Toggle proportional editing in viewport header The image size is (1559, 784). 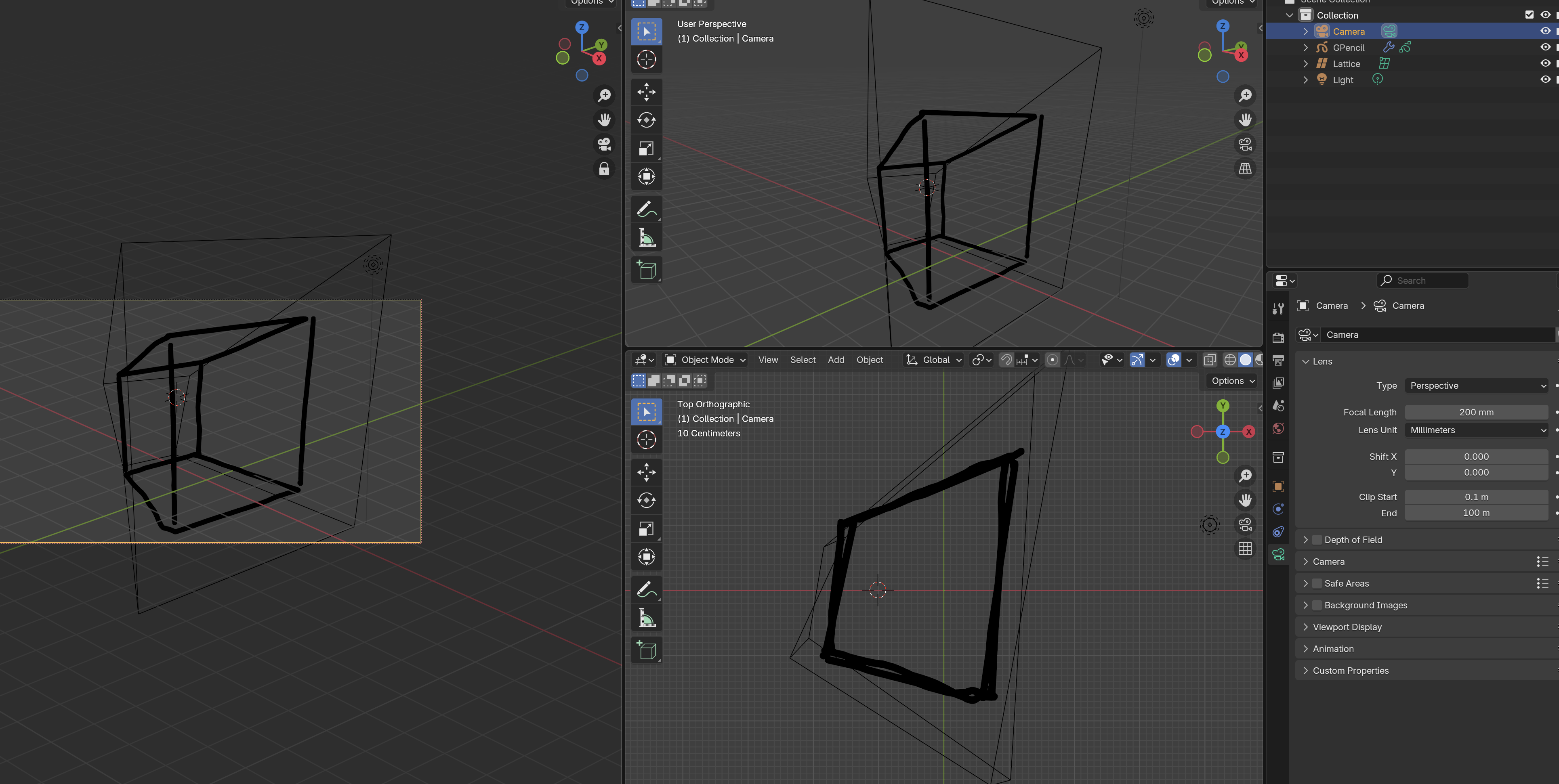(x=1053, y=360)
